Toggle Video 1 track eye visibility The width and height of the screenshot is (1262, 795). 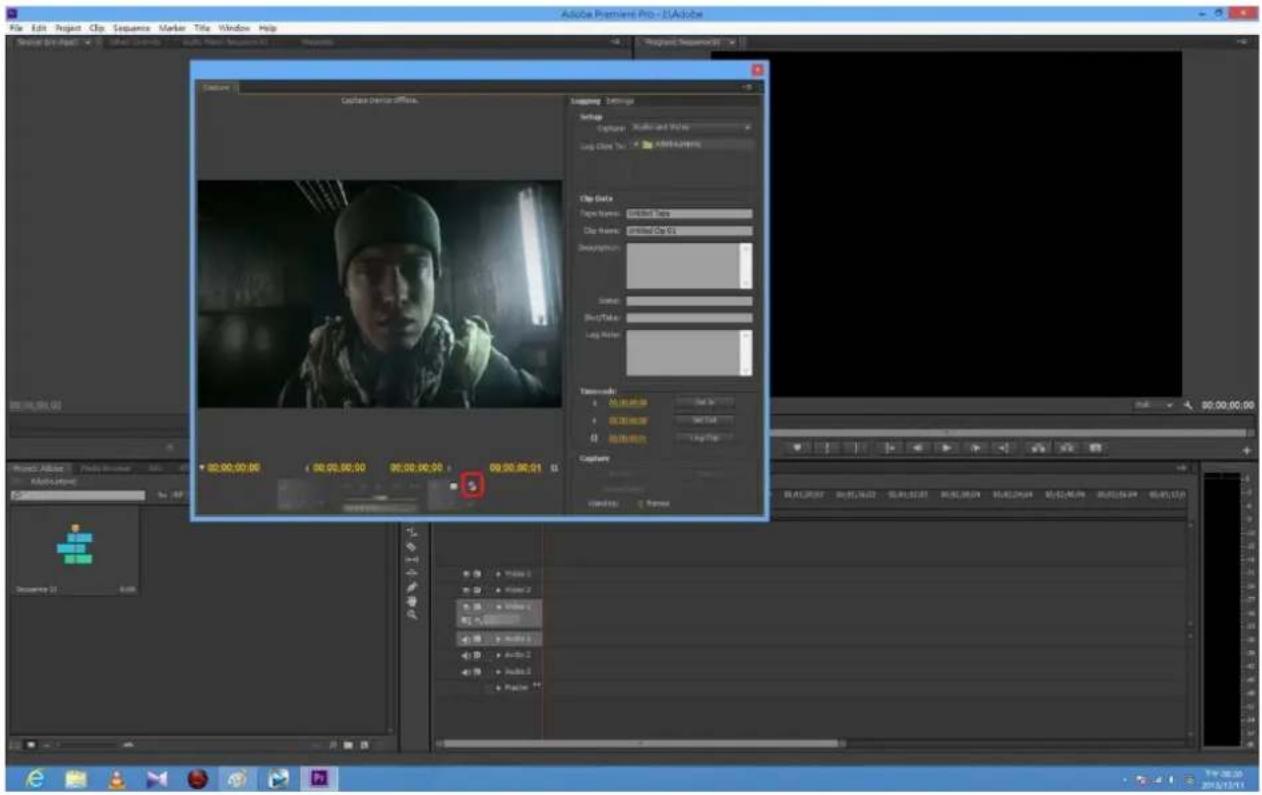[x=465, y=606]
